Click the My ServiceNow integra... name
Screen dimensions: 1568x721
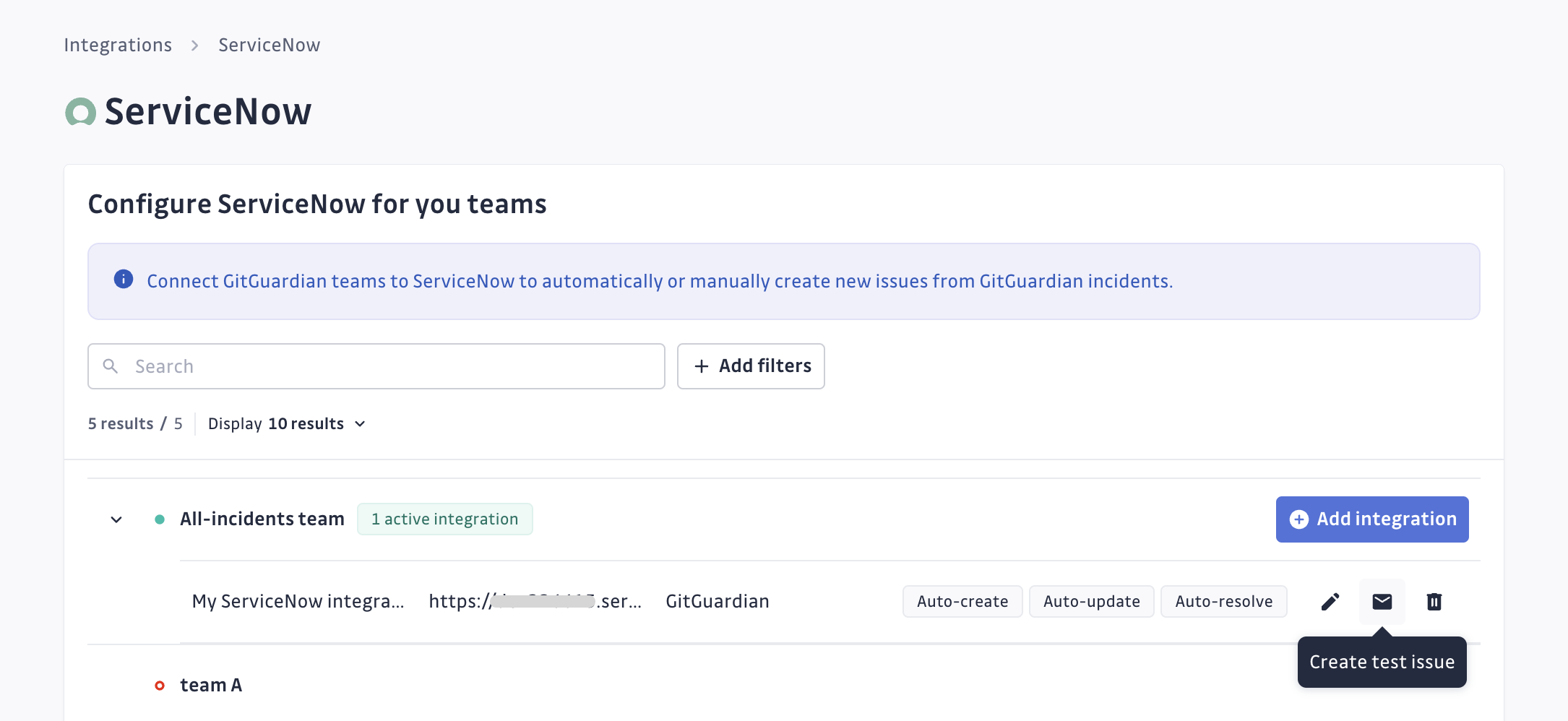pyautogui.click(x=298, y=601)
